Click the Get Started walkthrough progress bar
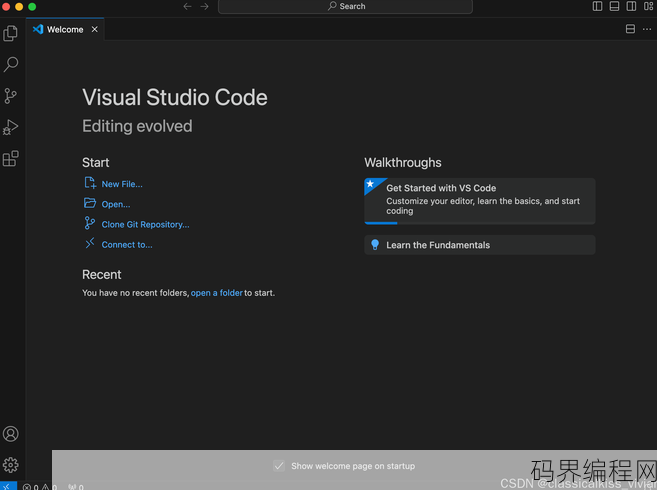 pos(480,223)
